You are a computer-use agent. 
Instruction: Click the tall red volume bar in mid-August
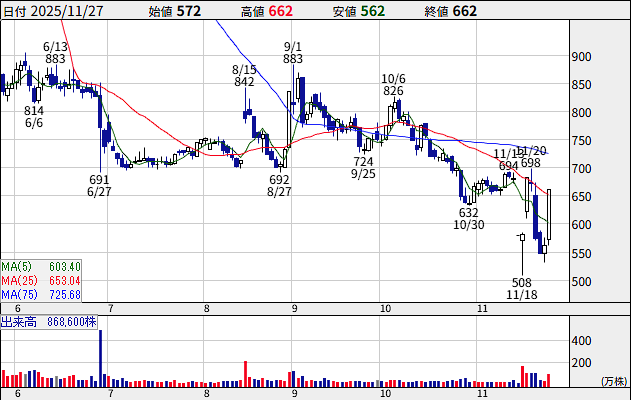pyautogui.click(x=245, y=374)
